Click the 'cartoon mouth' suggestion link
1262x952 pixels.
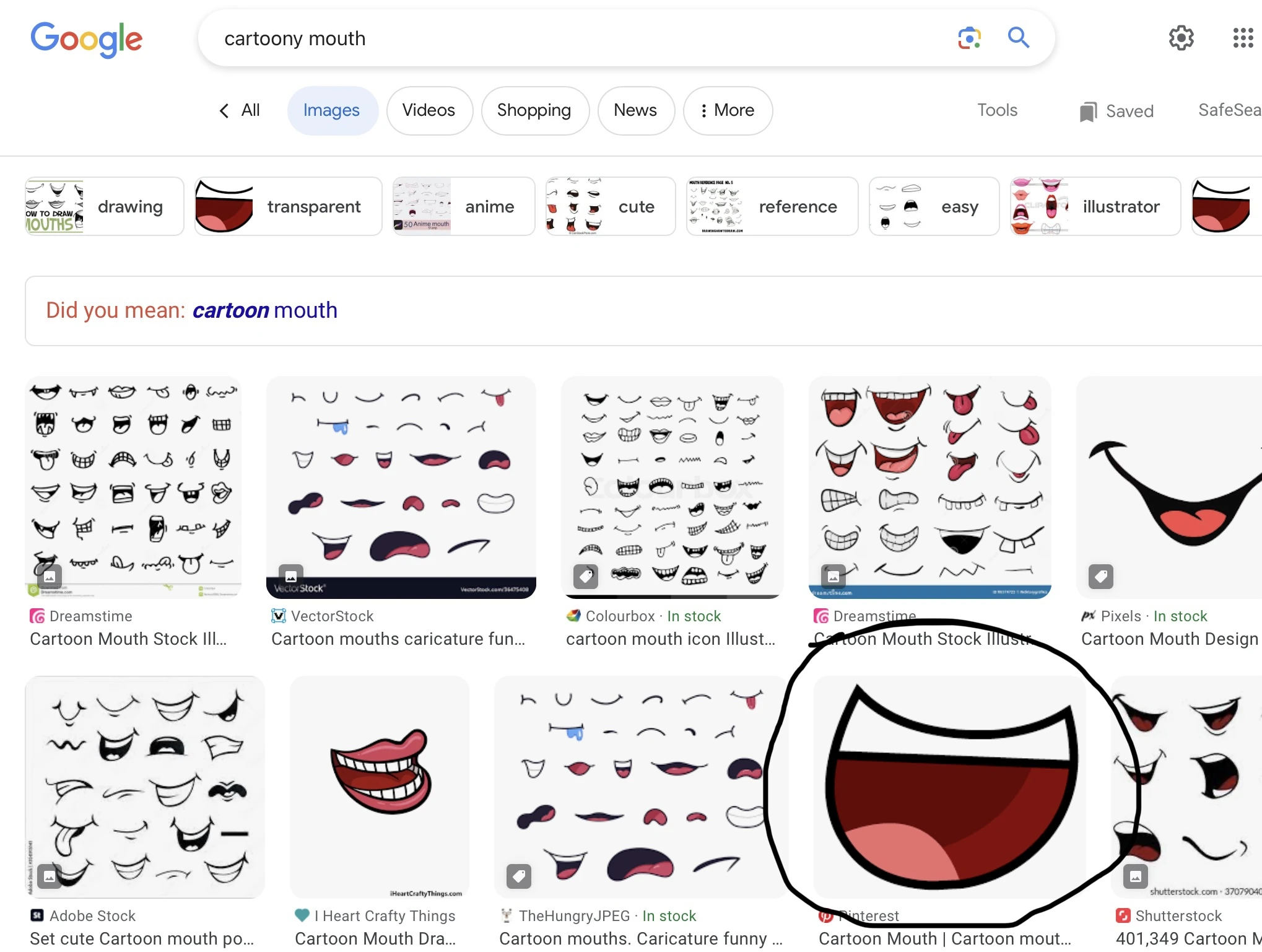point(265,310)
